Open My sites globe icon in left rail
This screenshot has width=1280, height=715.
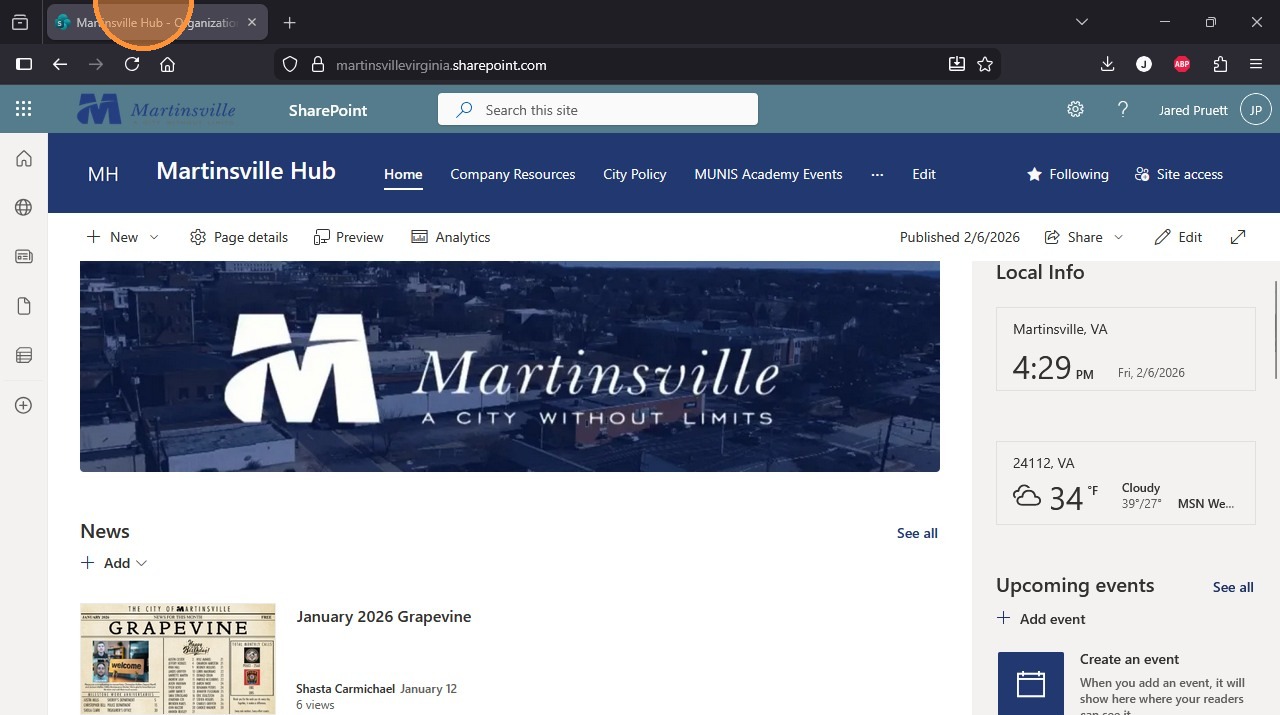click(x=24, y=207)
